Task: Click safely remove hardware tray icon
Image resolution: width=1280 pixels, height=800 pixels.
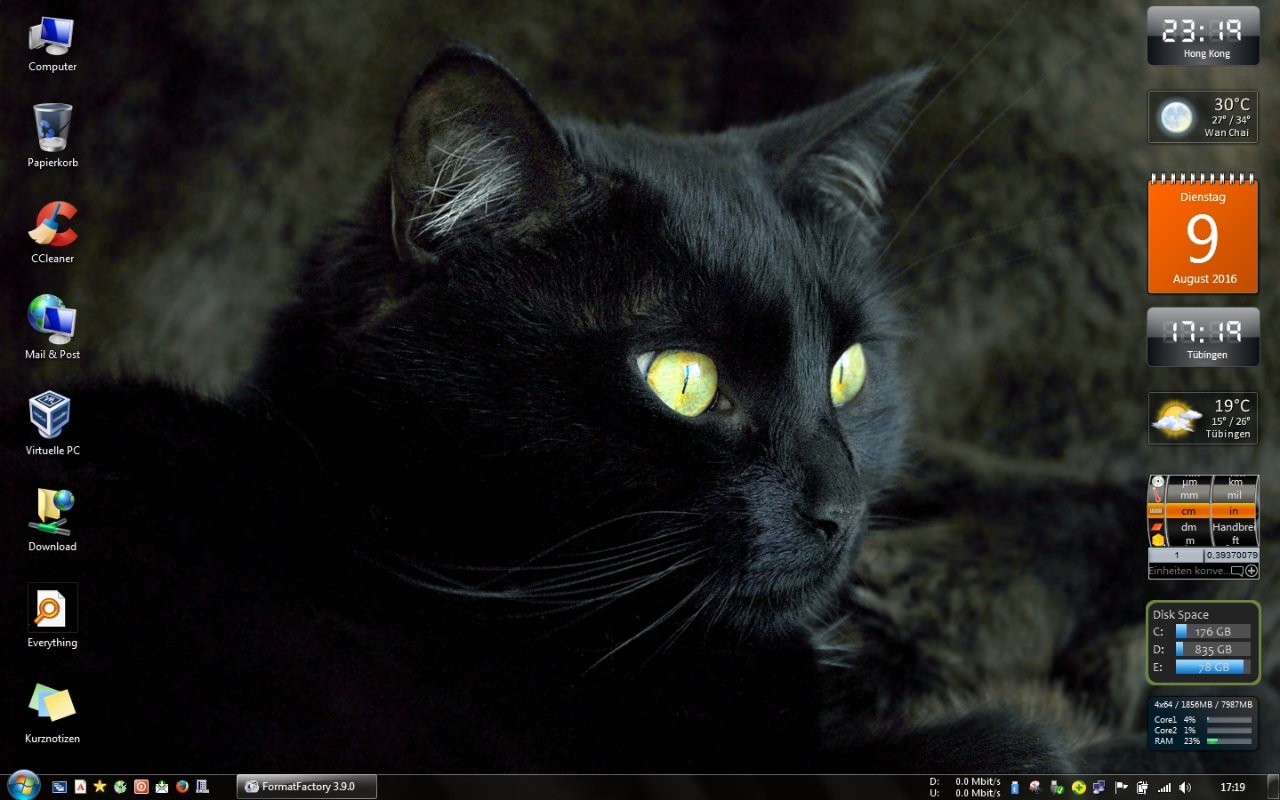Action: click(x=1057, y=788)
